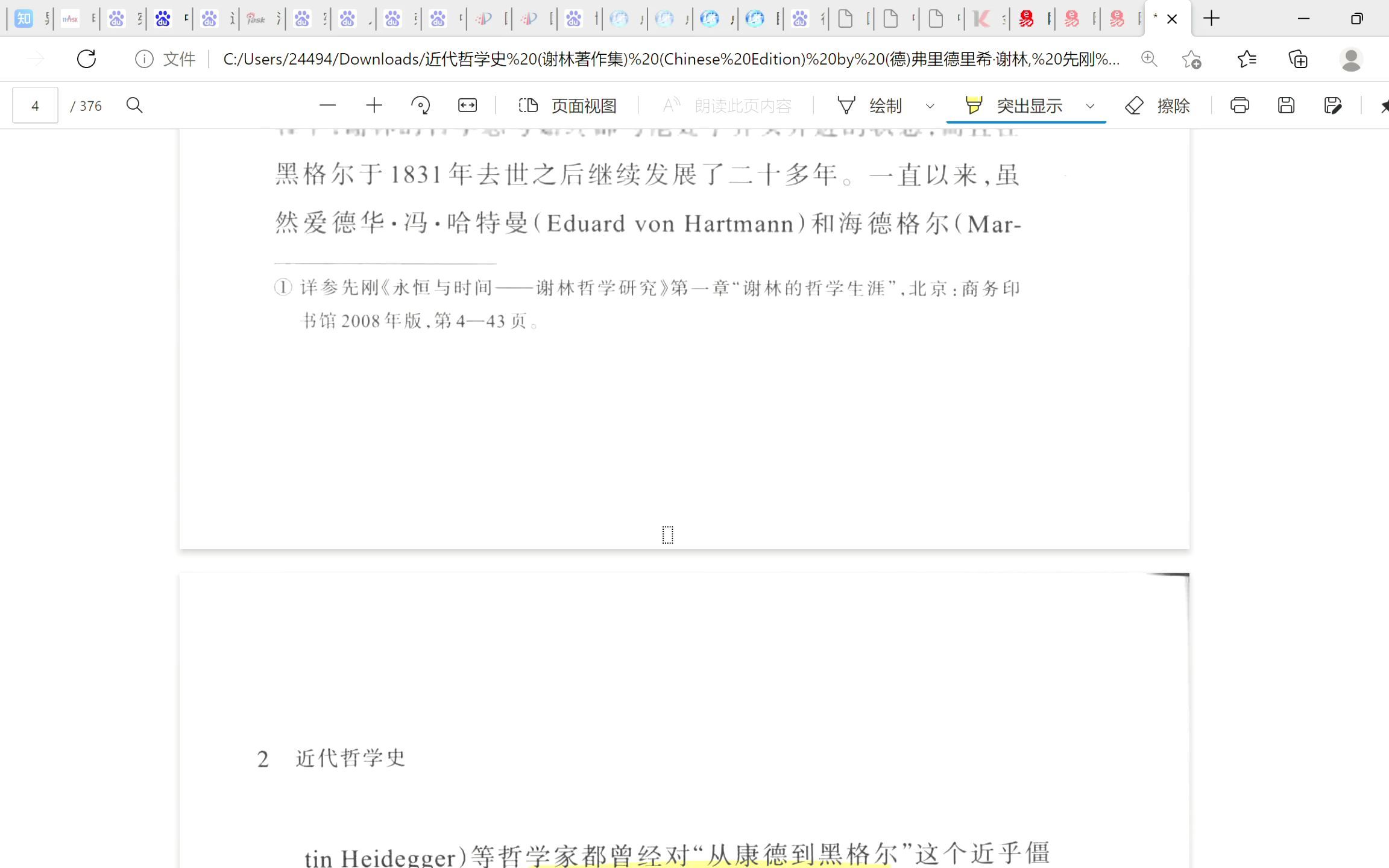
Task: Fit the PDF to width
Action: coord(467,105)
